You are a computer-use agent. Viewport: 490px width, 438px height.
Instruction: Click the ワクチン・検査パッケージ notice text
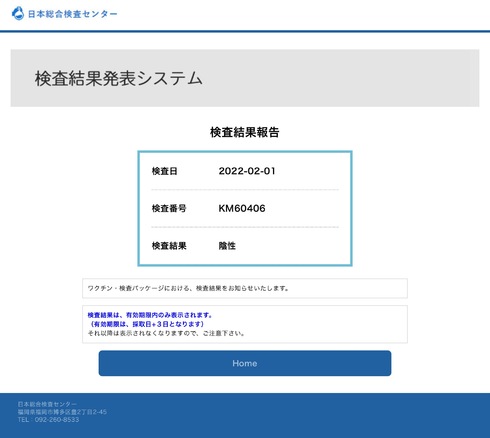tap(188, 288)
